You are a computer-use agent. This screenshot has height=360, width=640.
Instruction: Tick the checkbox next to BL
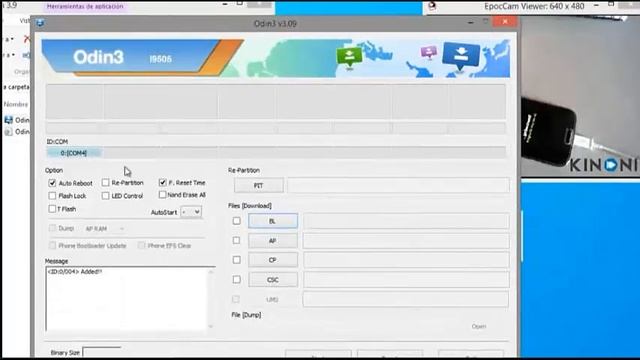(236, 221)
